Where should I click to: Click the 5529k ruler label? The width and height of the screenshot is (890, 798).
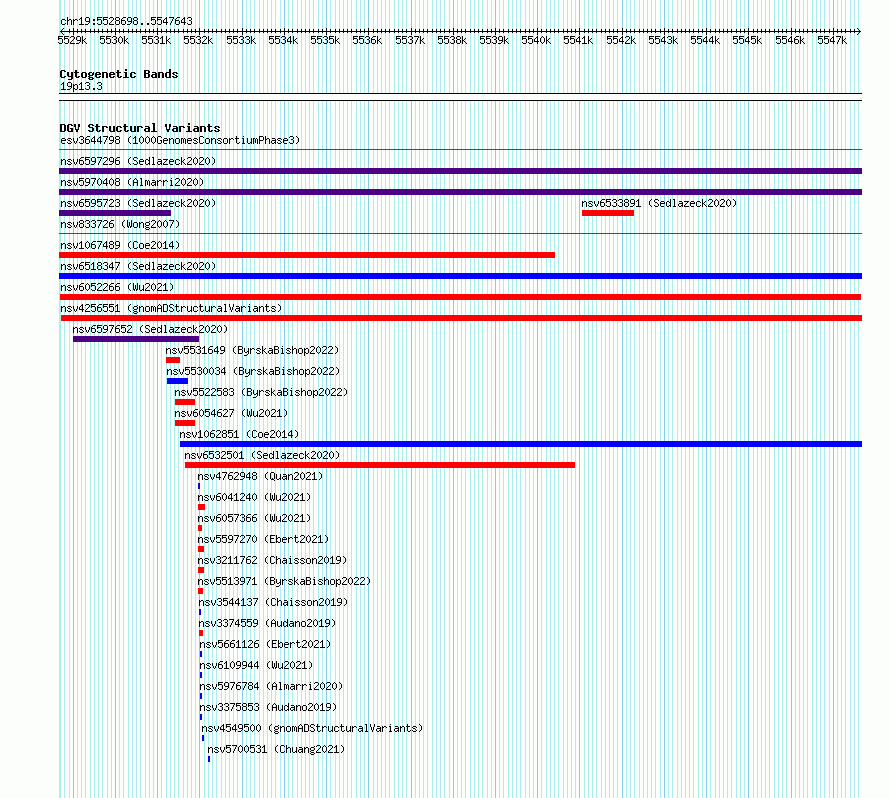click(72, 40)
